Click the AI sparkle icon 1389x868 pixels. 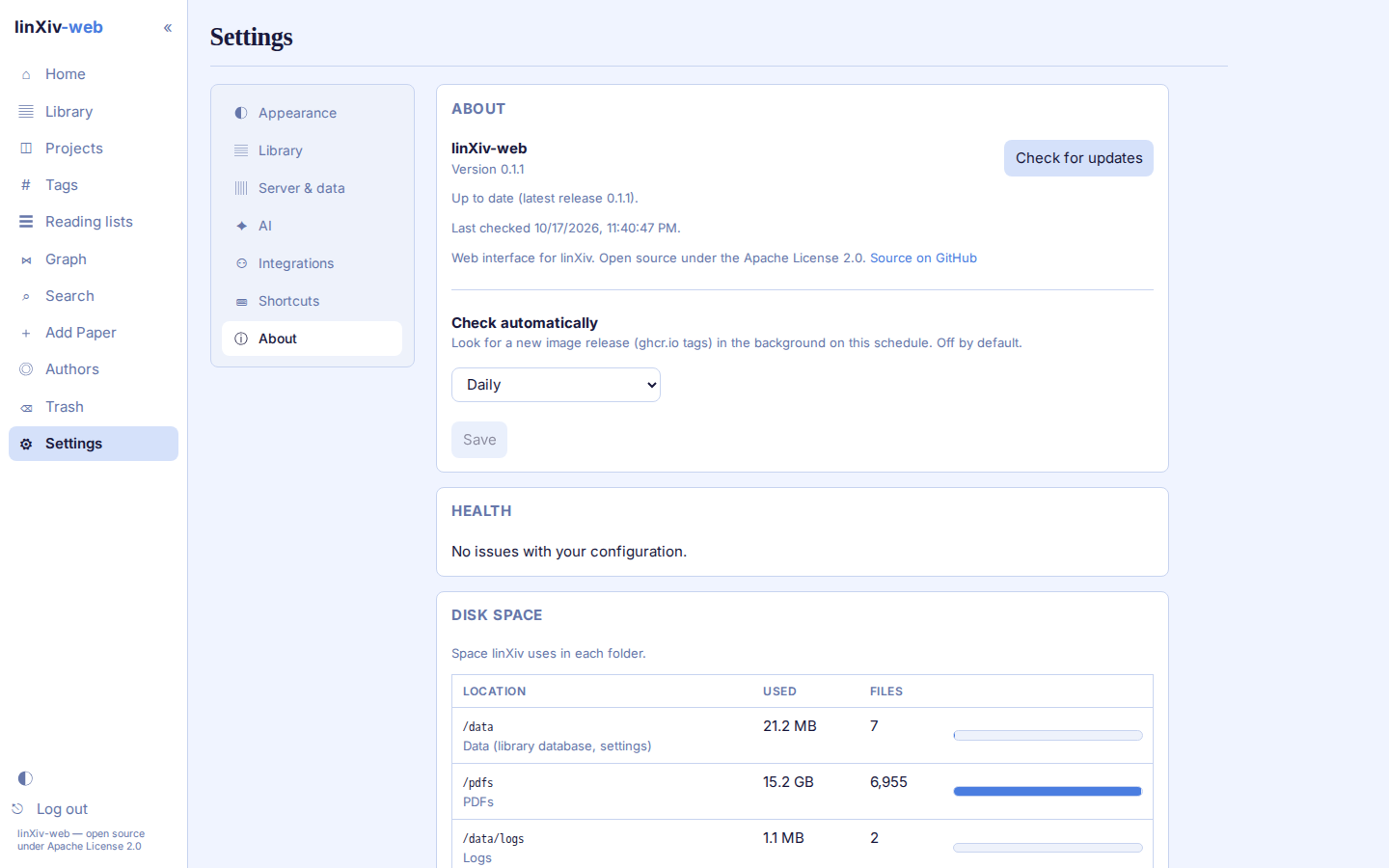point(241,226)
